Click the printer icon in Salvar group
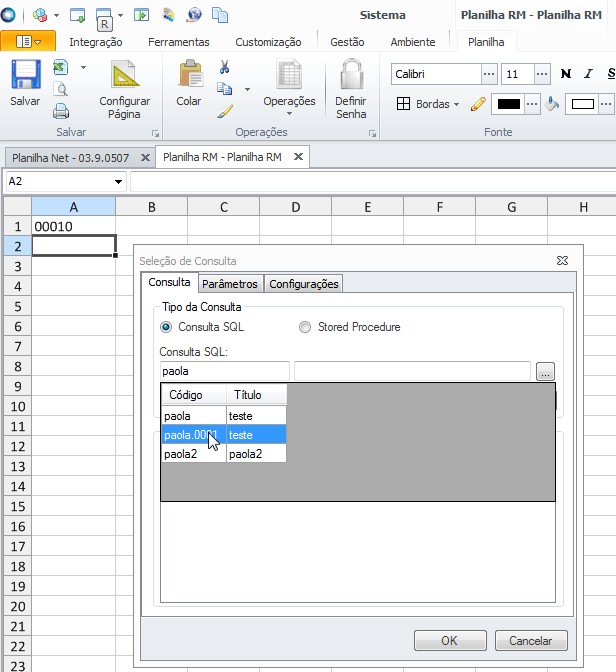Viewport: 616px width, 672px height. pyautogui.click(x=61, y=111)
